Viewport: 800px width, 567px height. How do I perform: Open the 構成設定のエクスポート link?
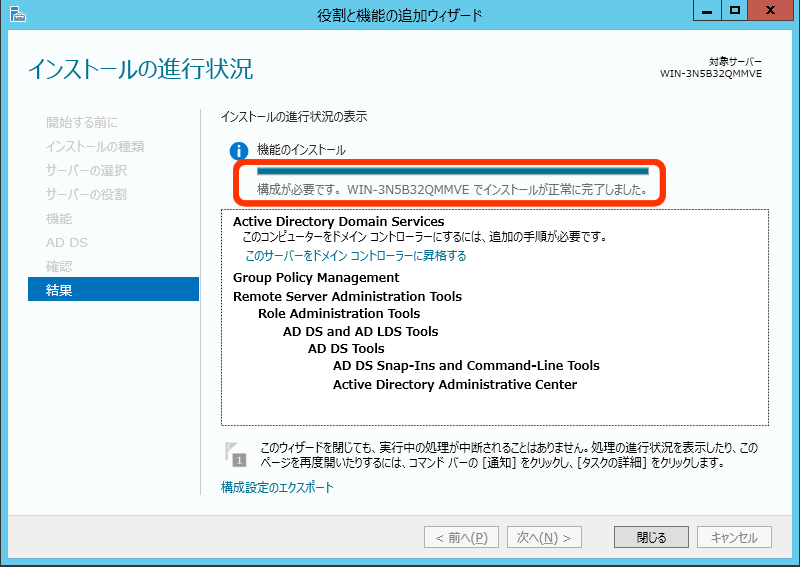coord(277,487)
